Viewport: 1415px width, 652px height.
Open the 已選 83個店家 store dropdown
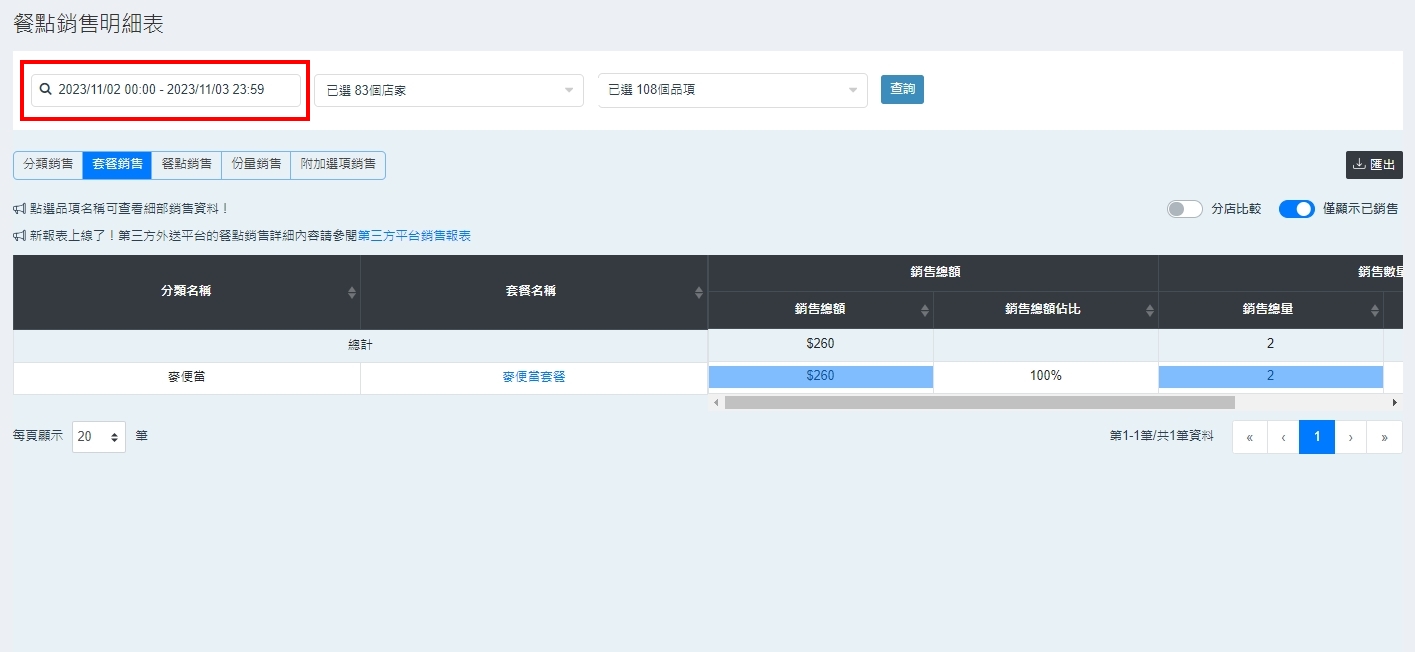tap(448, 90)
